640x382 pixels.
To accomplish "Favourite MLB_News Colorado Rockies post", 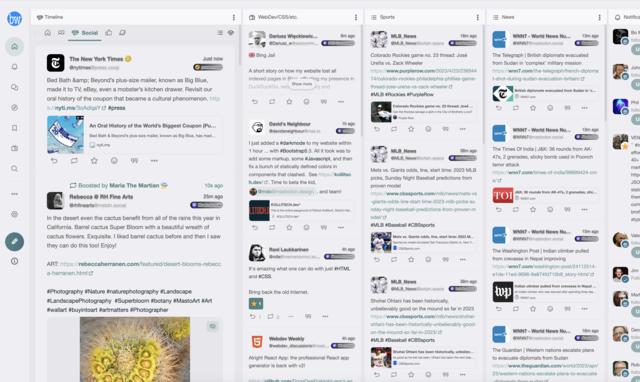I will (x=411, y=129).
